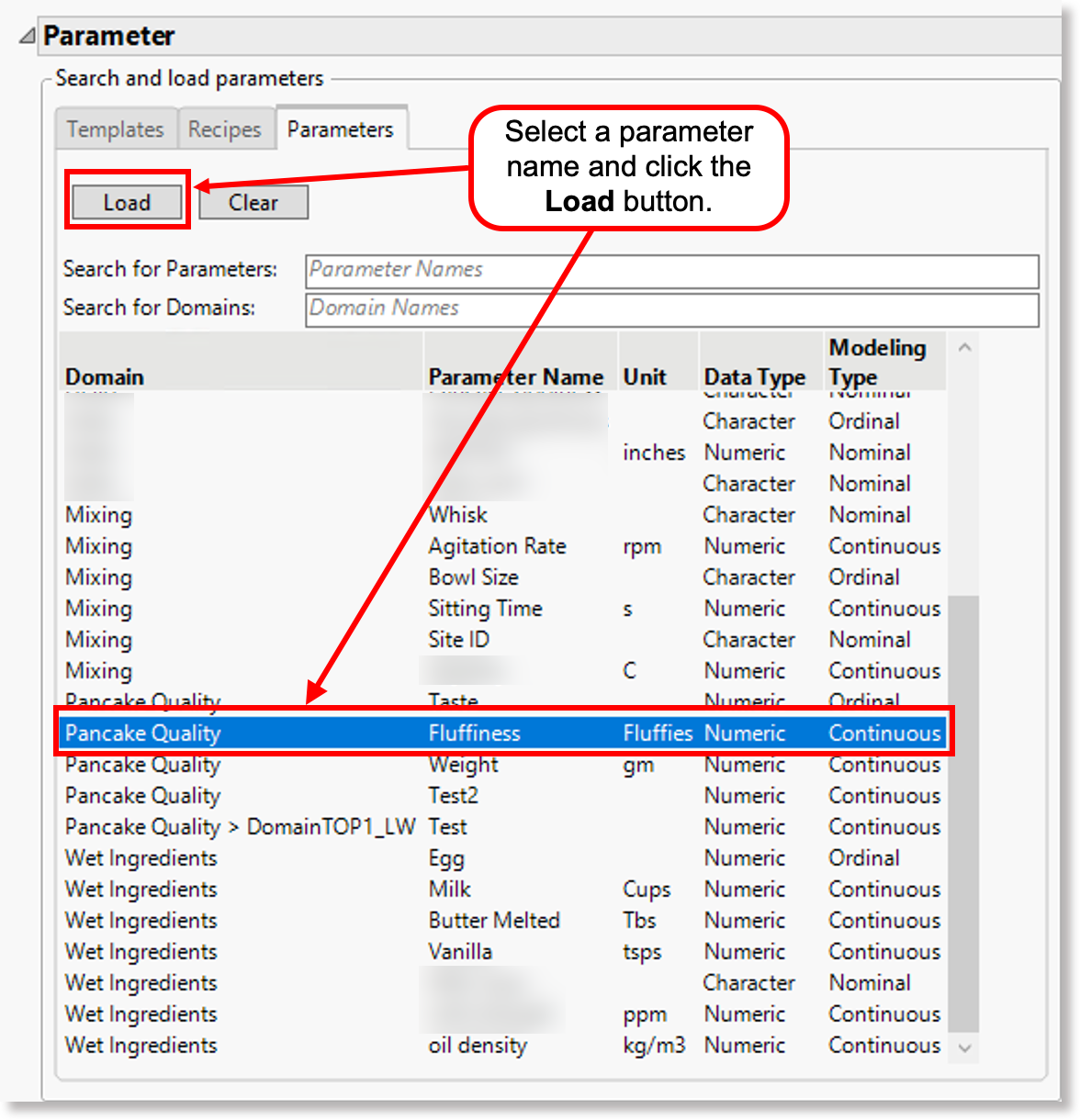1080x1120 pixels.
Task: Click the Load button
Action: point(127,202)
